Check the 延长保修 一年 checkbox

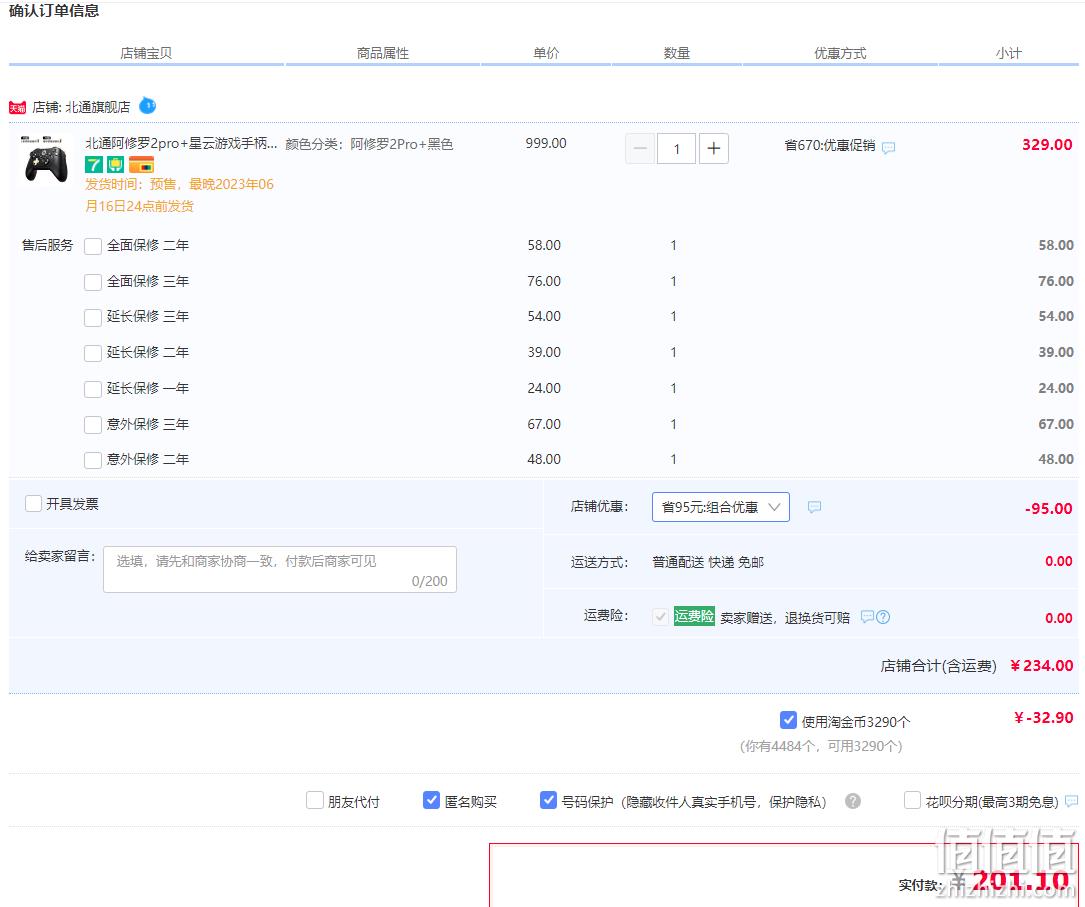coord(93,390)
